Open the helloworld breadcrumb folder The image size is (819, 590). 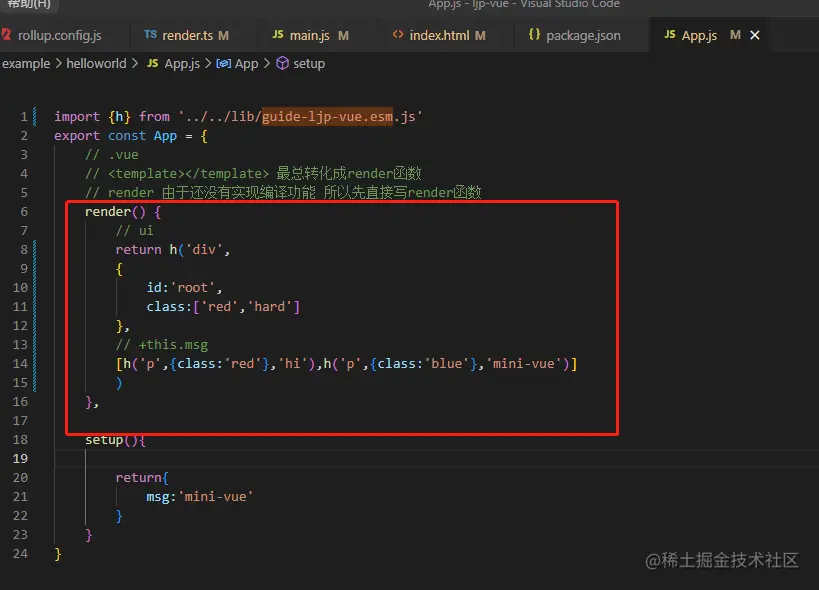[x=96, y=64]
